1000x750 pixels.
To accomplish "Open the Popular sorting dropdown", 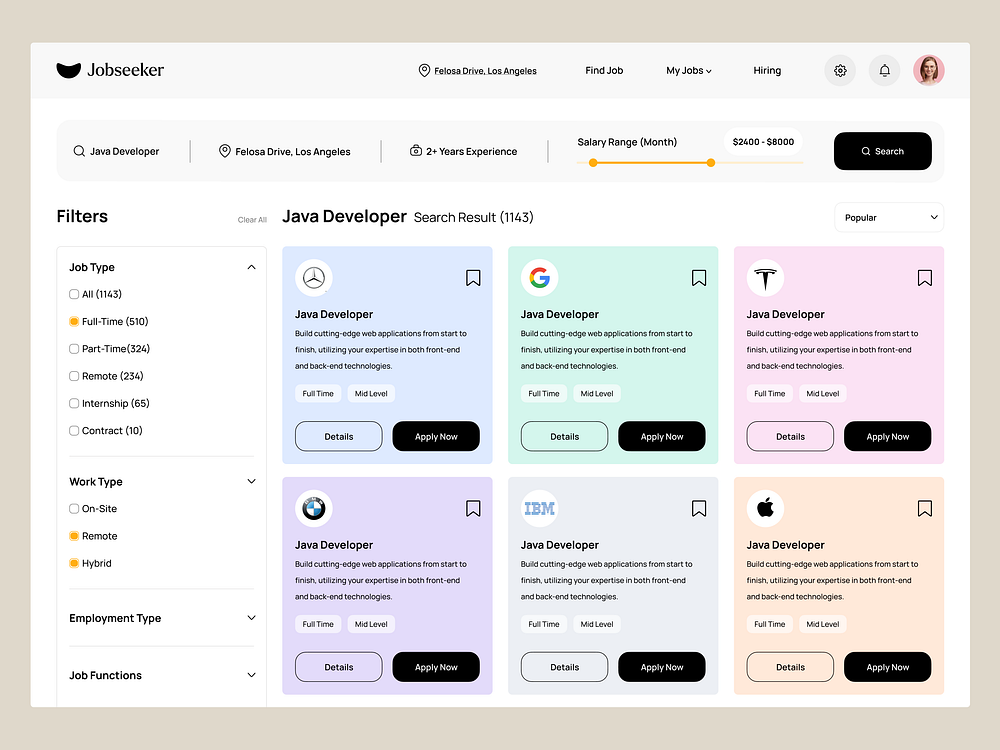I will click(x=888, y=217).
